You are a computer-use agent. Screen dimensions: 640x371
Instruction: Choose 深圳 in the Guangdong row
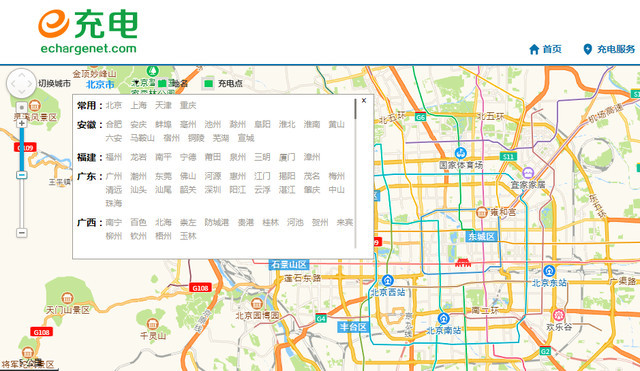tap(213, 190)
